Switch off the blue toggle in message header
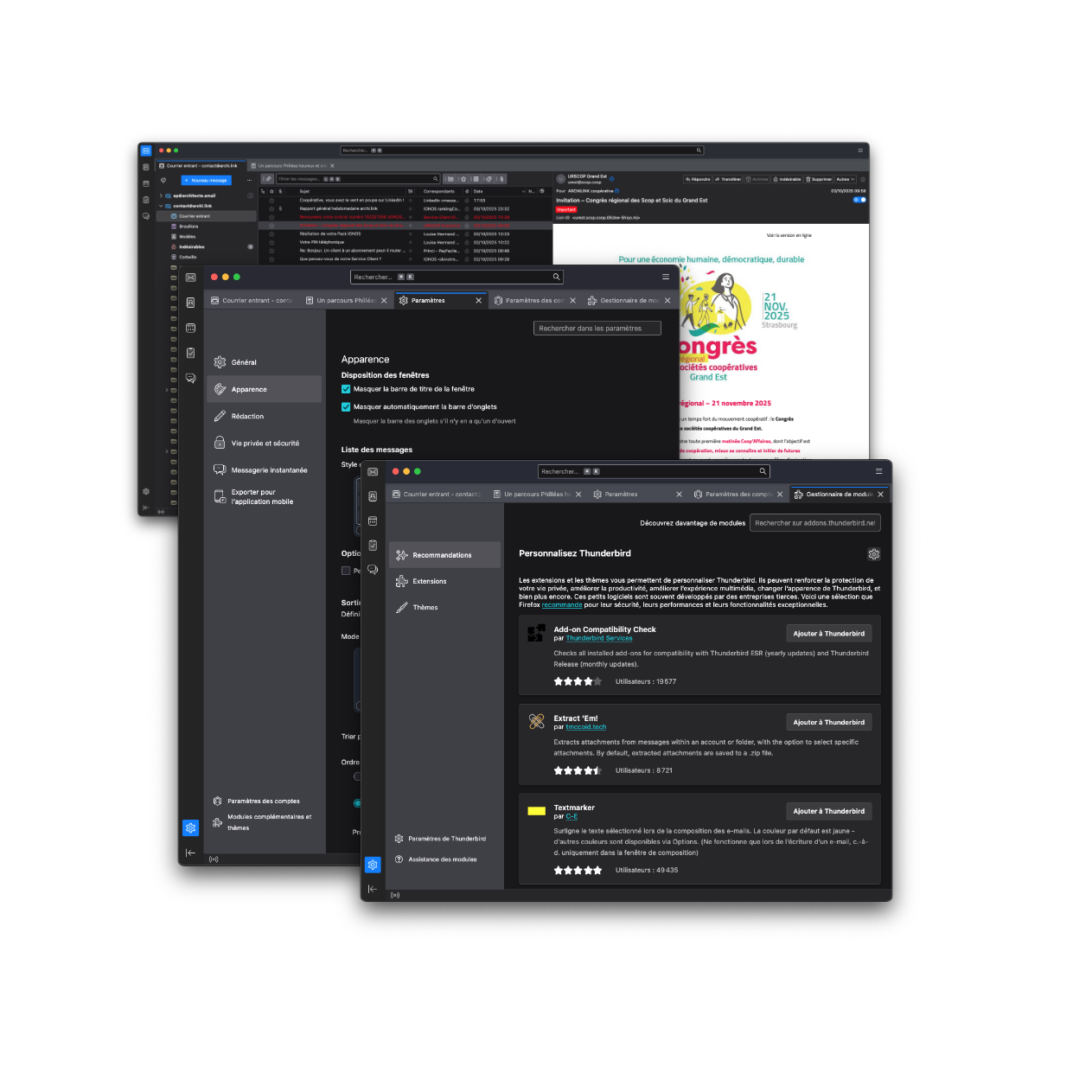 (859, 200)
